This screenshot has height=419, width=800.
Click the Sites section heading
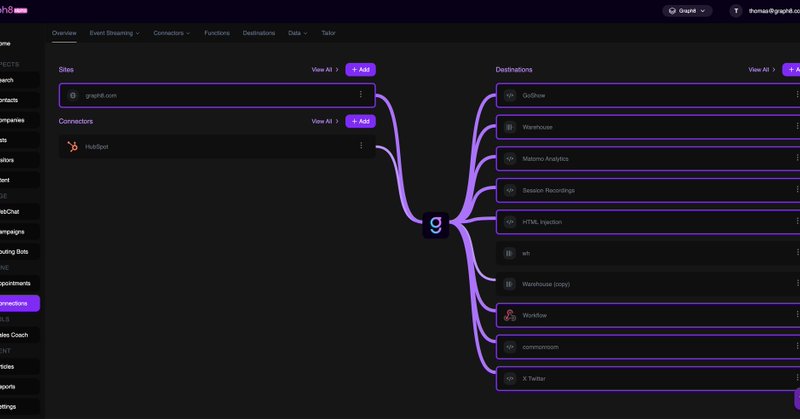coord(66,69)
